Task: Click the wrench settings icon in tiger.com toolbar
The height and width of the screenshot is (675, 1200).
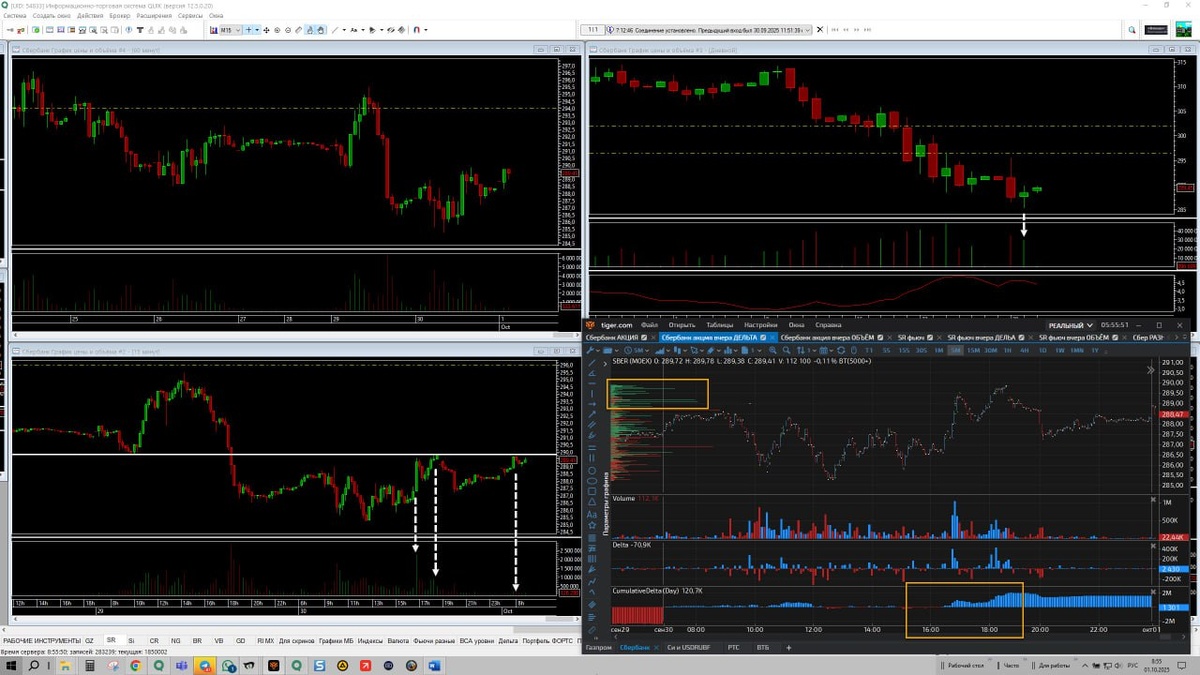Action: pos(591,351)
